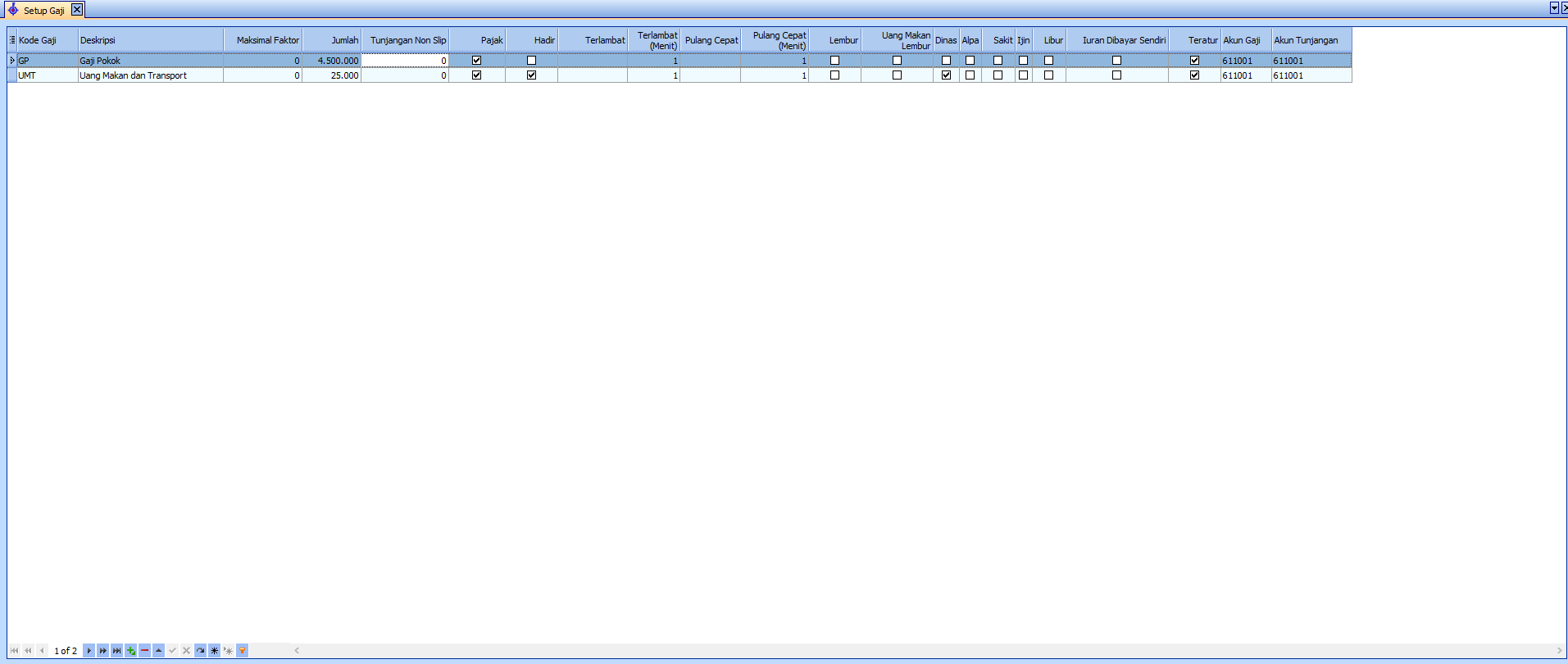This screenshot has height=664, width=1568.
Task: Click Akun Tunjangan column header
Action: click(1311, 40)
